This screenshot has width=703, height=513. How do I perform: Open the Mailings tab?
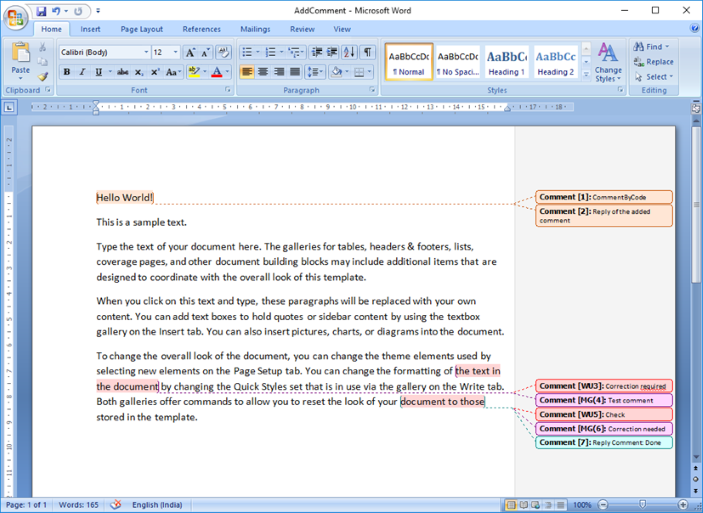[x=255, y=29]
